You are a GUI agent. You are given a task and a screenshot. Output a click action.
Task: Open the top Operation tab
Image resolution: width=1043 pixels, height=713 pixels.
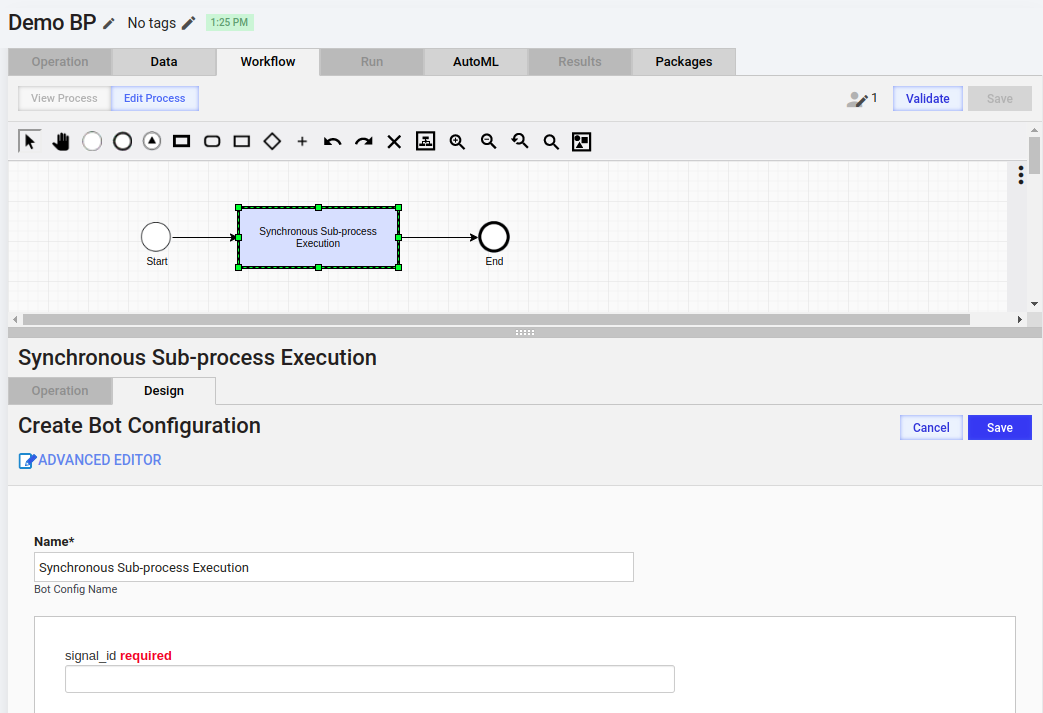click(60, 62)
